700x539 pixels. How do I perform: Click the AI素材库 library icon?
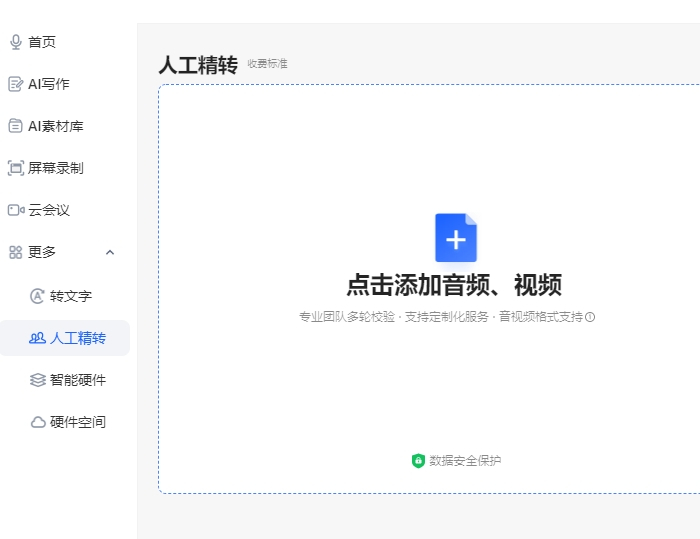[x=15, y=126]
